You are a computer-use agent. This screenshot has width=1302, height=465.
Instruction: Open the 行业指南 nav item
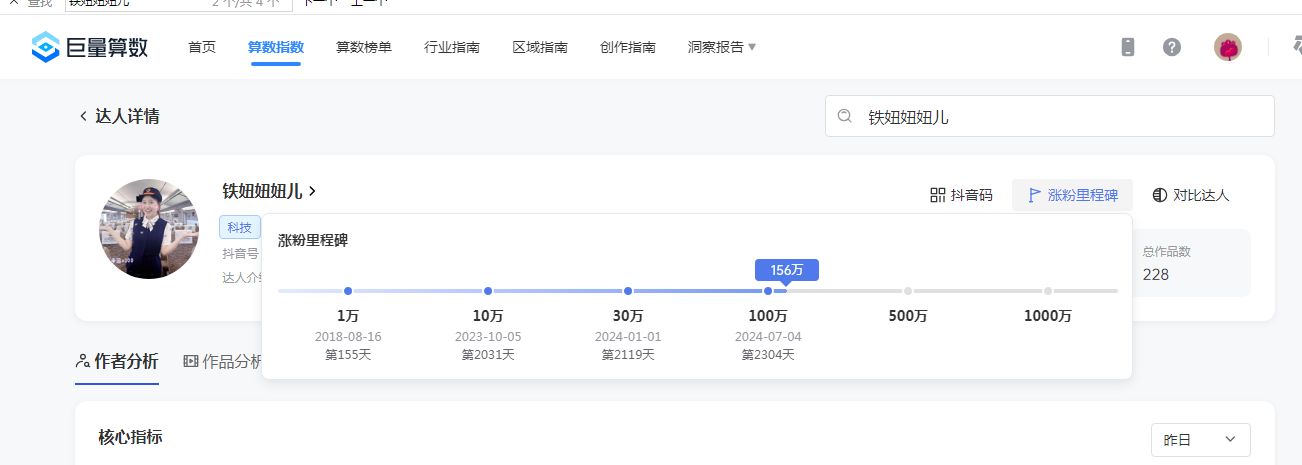coord(452,47)
